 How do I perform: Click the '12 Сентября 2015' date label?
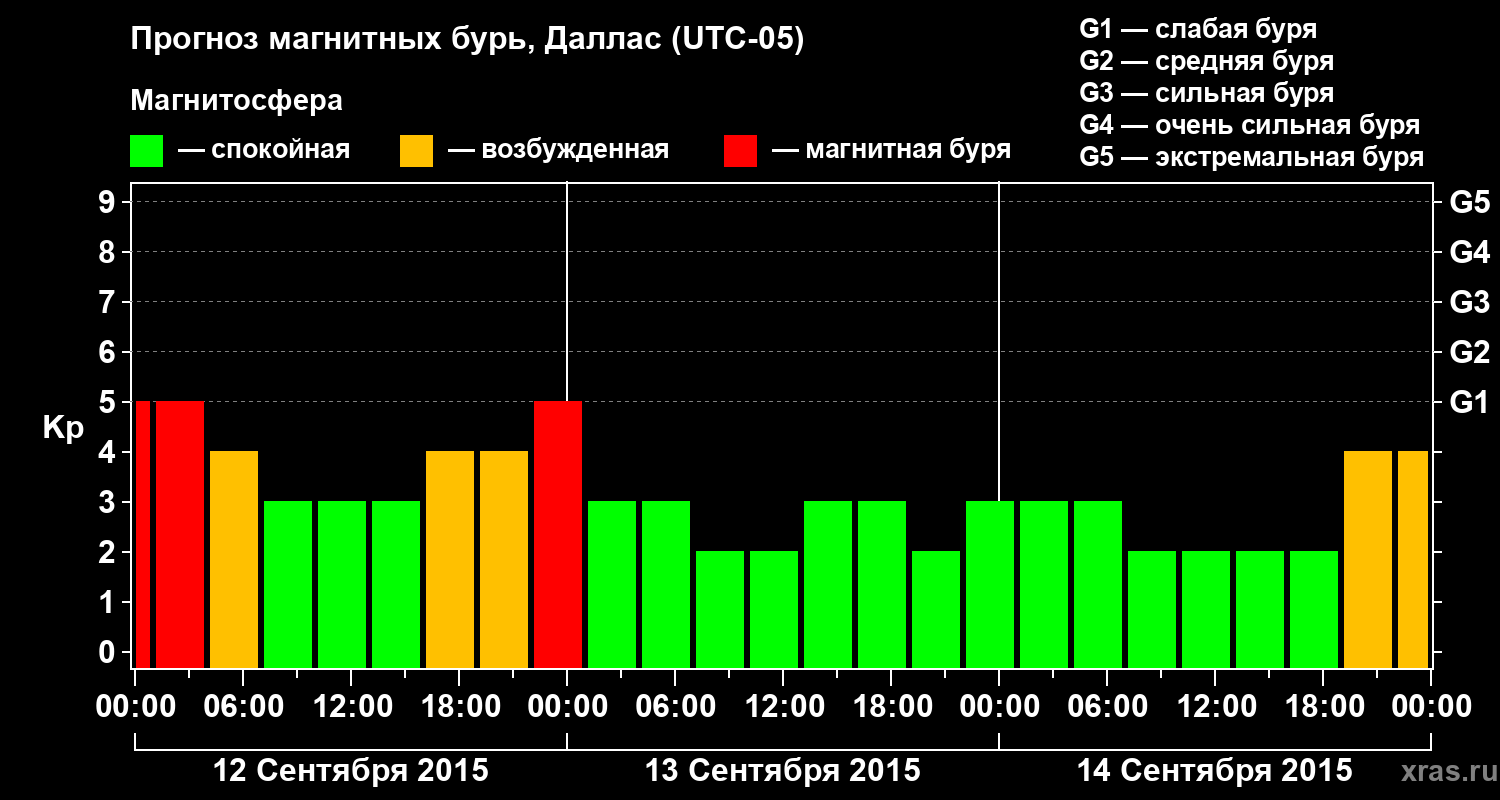click(x=351, y=771)
